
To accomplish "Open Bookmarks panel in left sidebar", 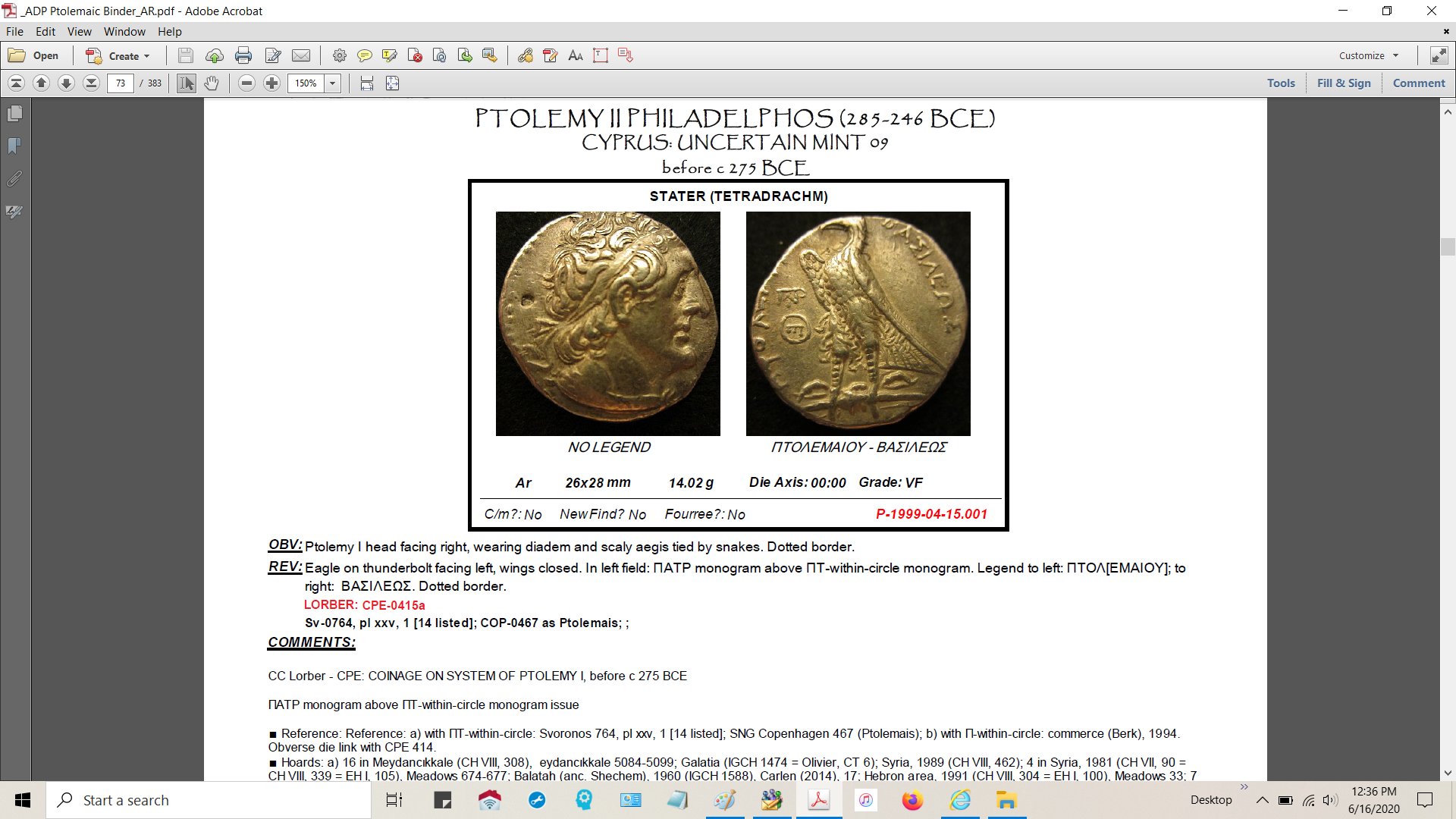I will click(x=14, y=146).
